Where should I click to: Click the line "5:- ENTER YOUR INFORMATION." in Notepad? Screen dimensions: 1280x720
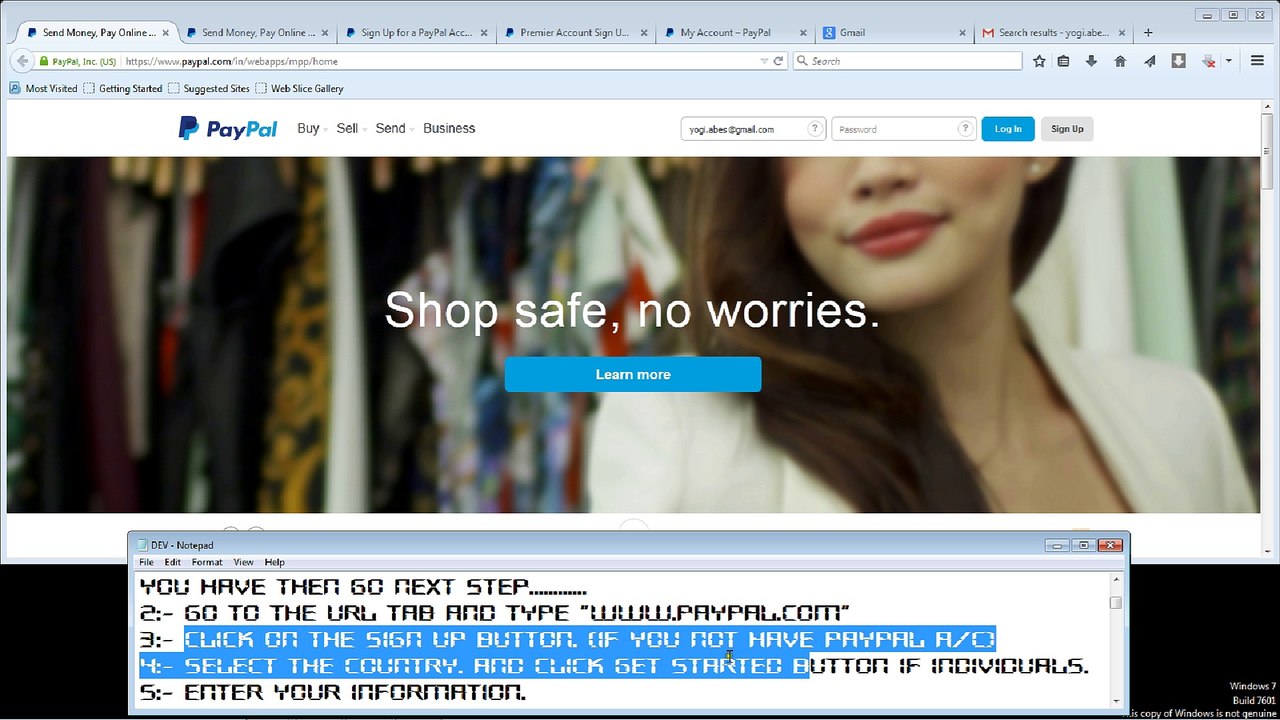(333, 691)
